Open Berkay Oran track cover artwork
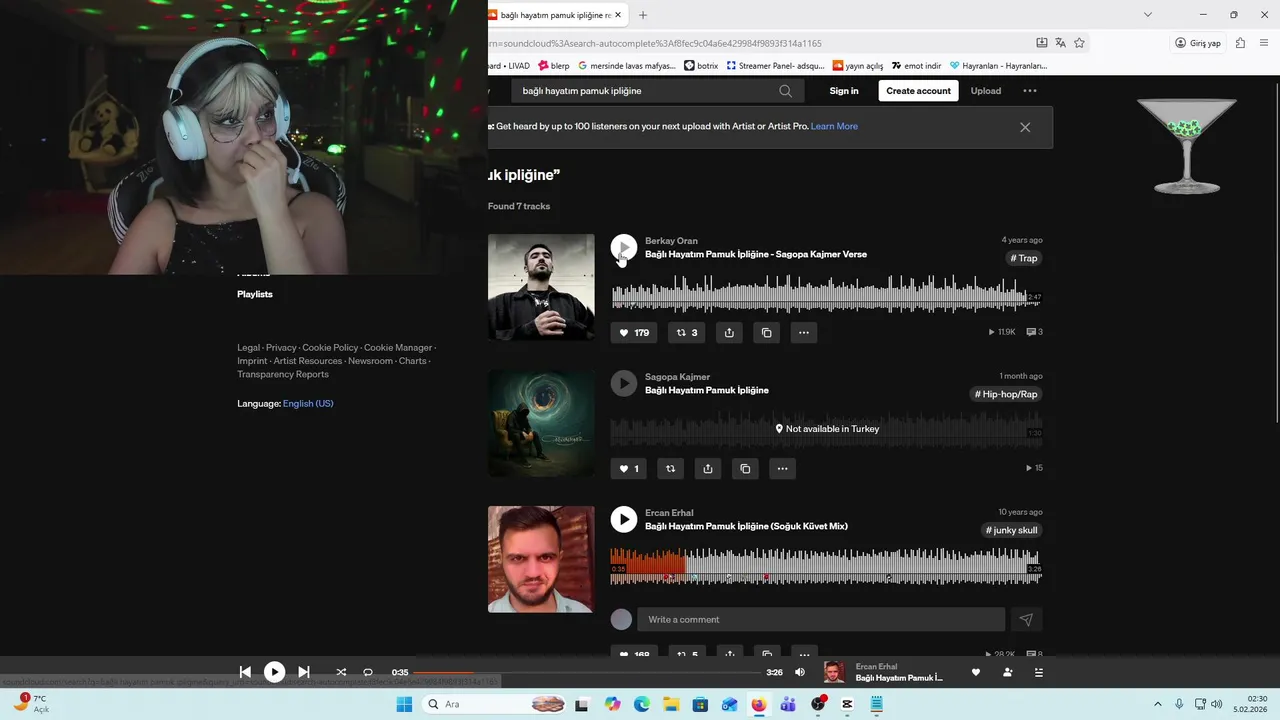1280x720 pixels. 541,287
